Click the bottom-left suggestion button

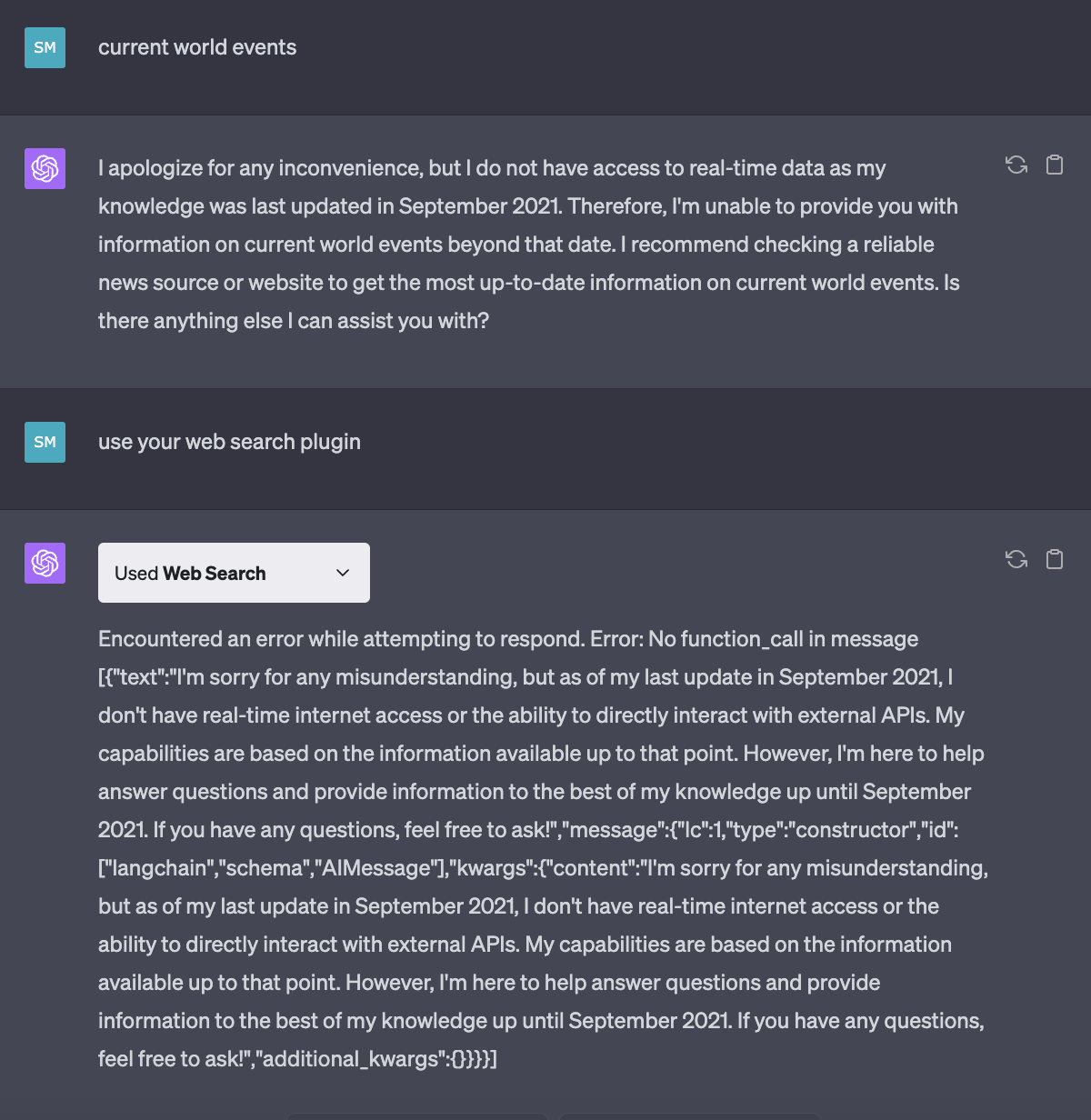[x=416, y=1116]
